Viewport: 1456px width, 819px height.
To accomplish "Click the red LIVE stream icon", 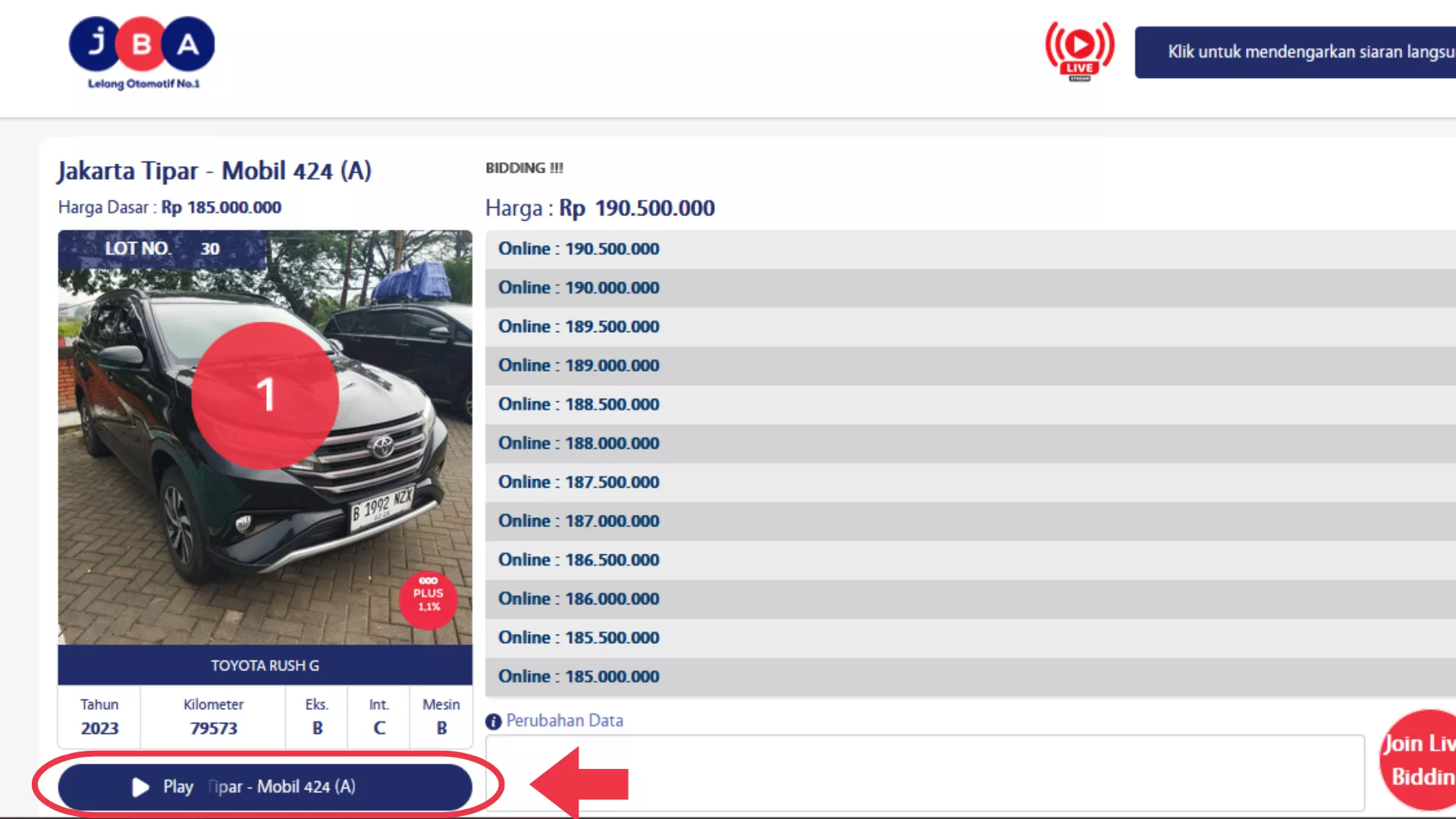I will [x=1080, y=51].
